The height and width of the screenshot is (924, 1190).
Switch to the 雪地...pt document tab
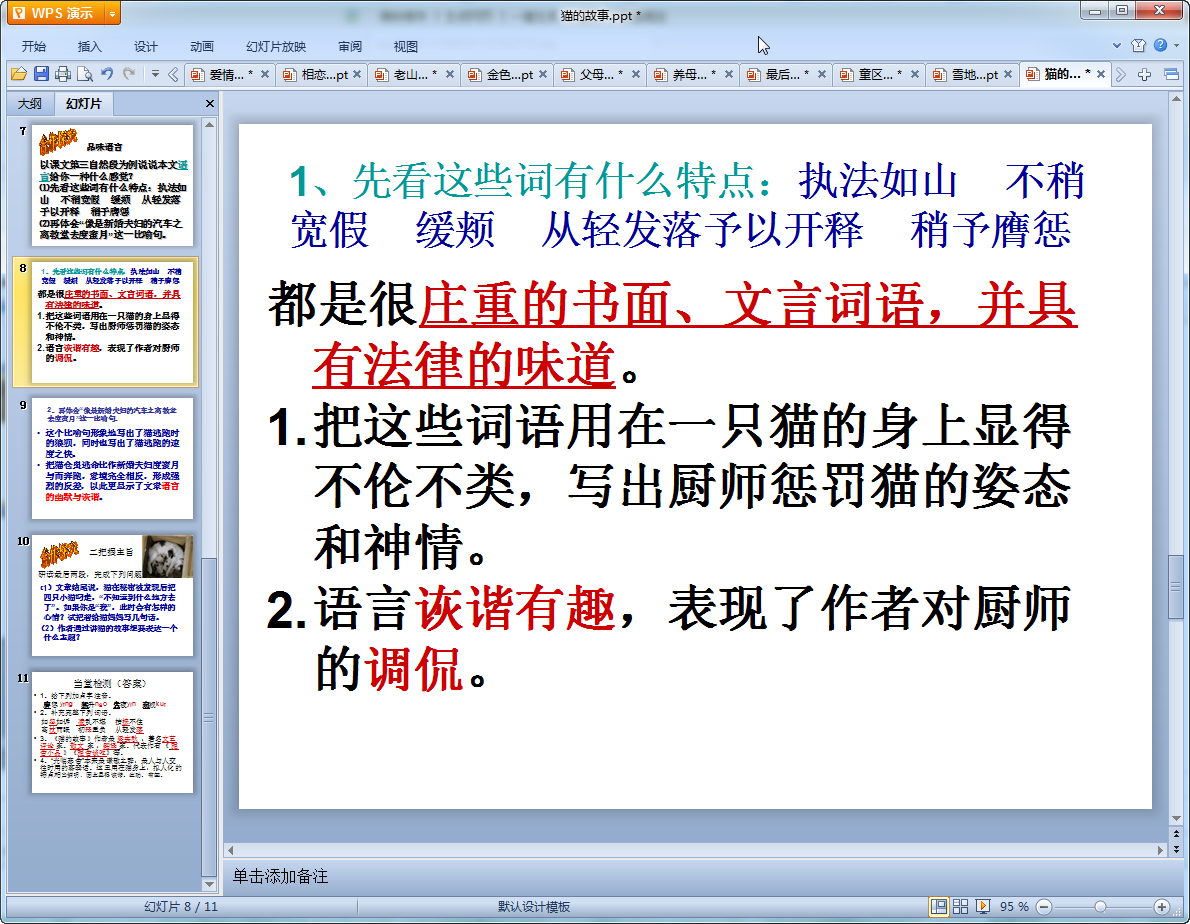[x=973, y=74]
